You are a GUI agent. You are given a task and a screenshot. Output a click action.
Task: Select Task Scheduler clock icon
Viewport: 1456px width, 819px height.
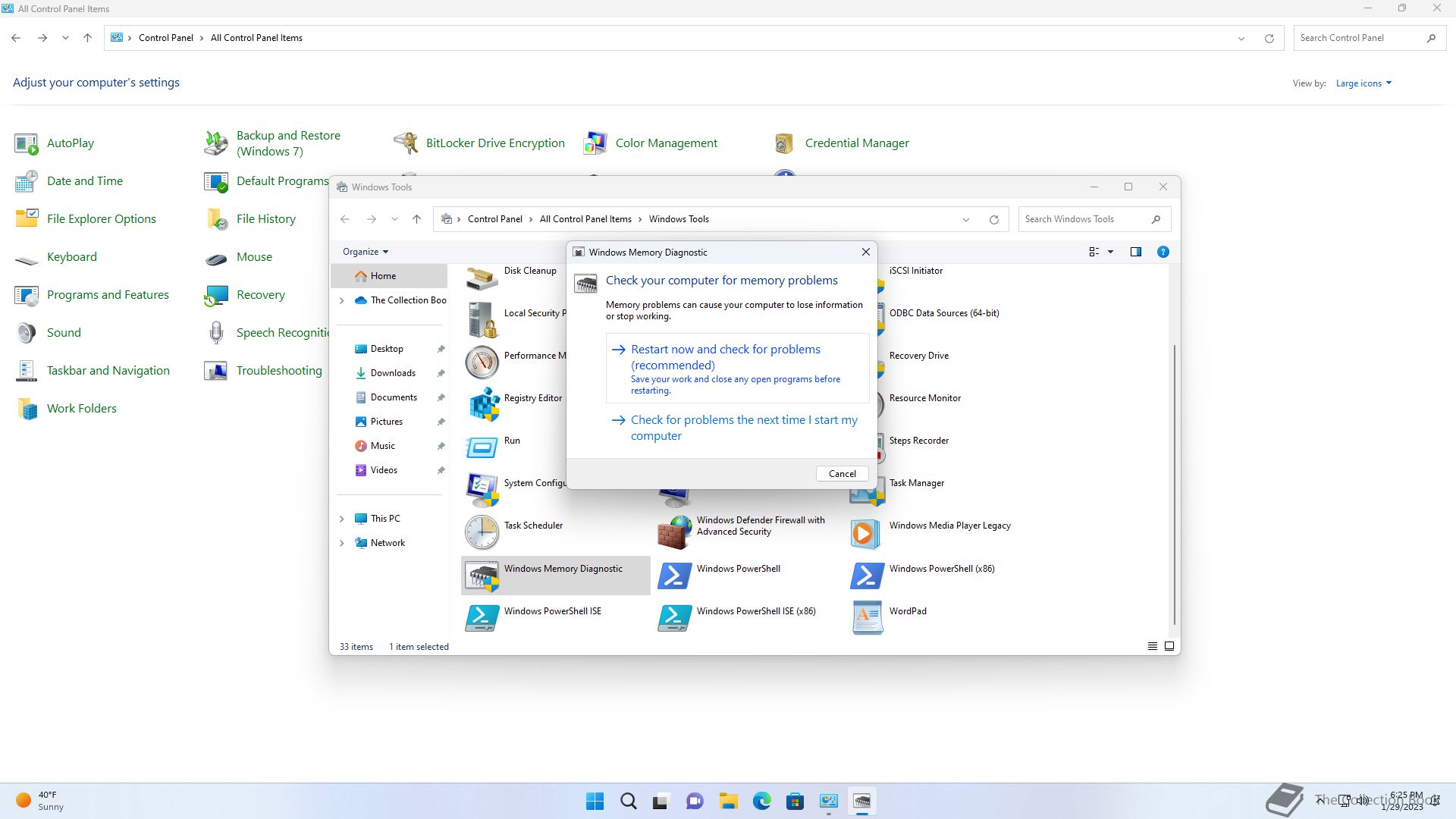(x=483, y=531)
